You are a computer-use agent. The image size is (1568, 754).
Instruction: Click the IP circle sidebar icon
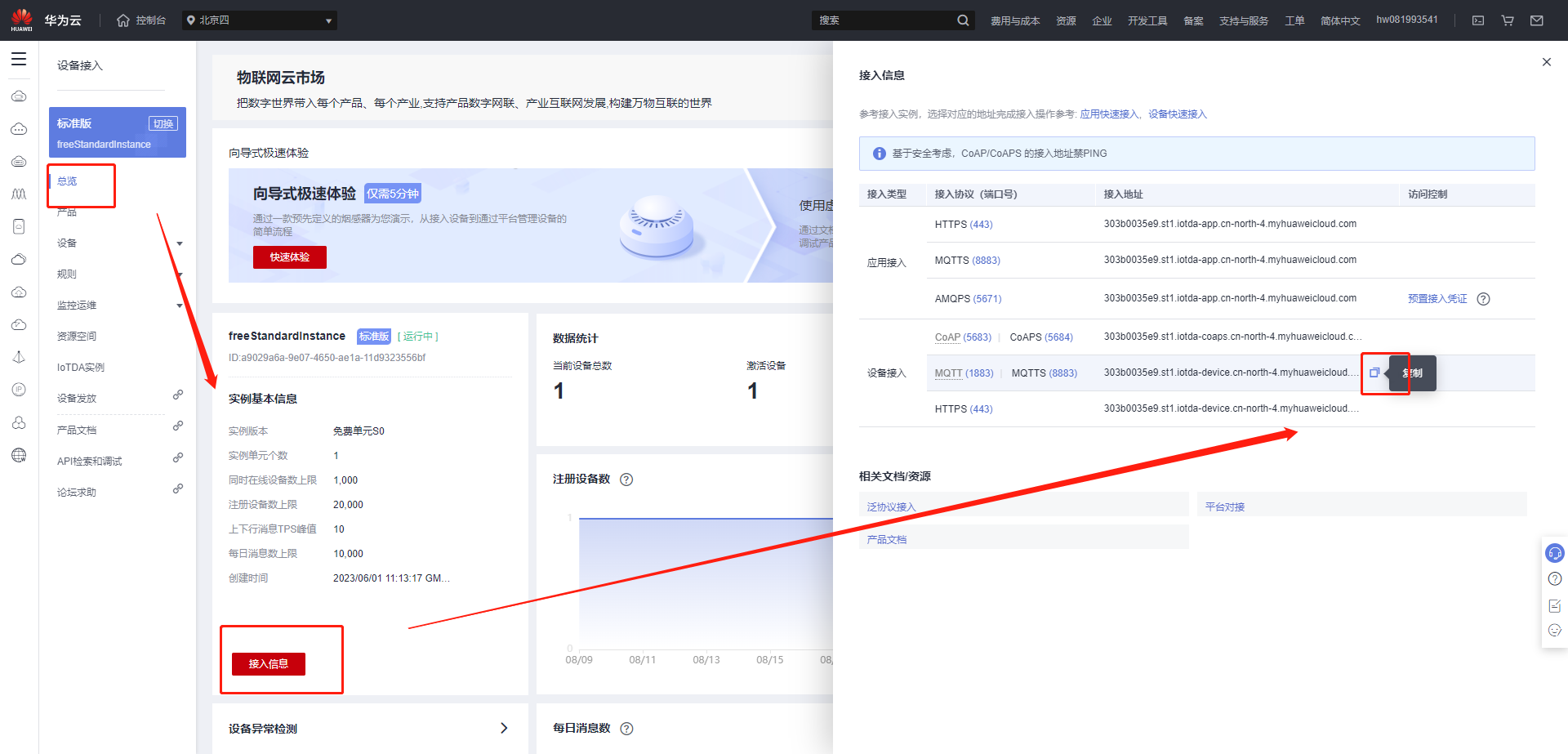19,390
